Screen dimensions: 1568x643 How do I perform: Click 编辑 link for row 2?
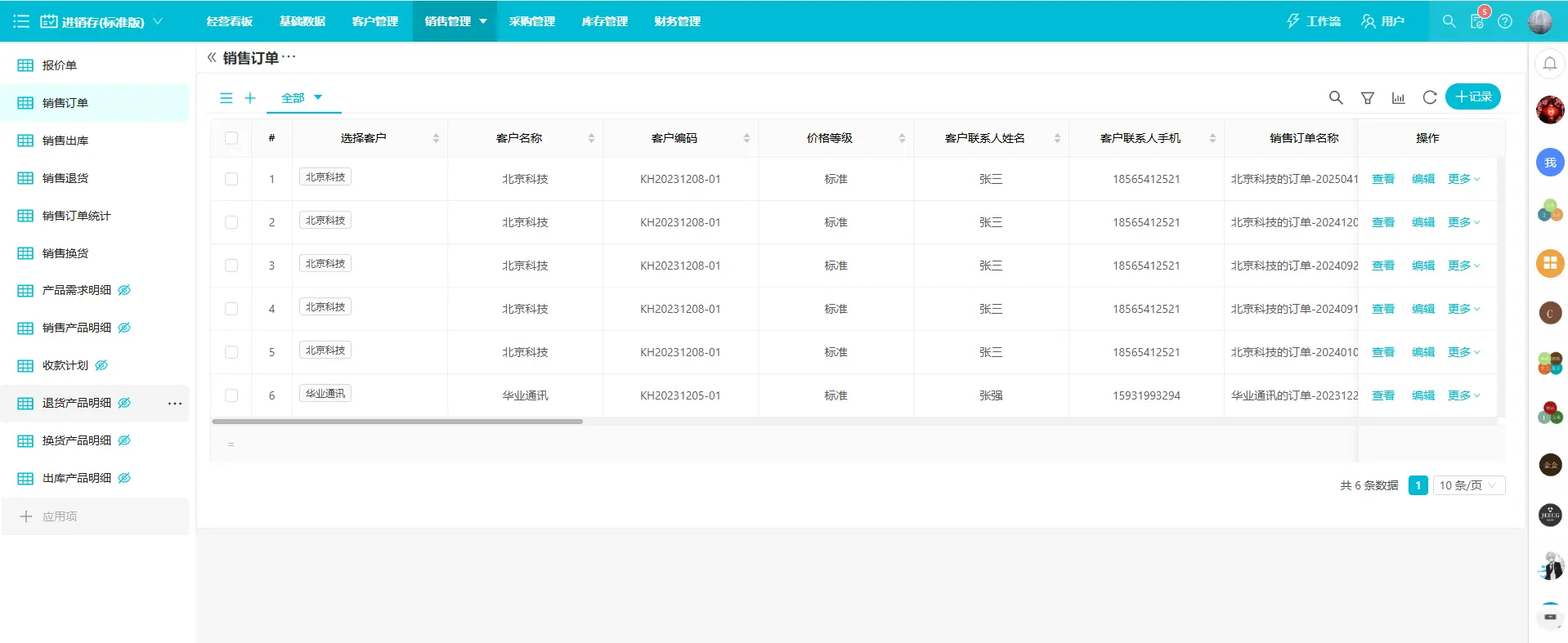point(1423,222)
